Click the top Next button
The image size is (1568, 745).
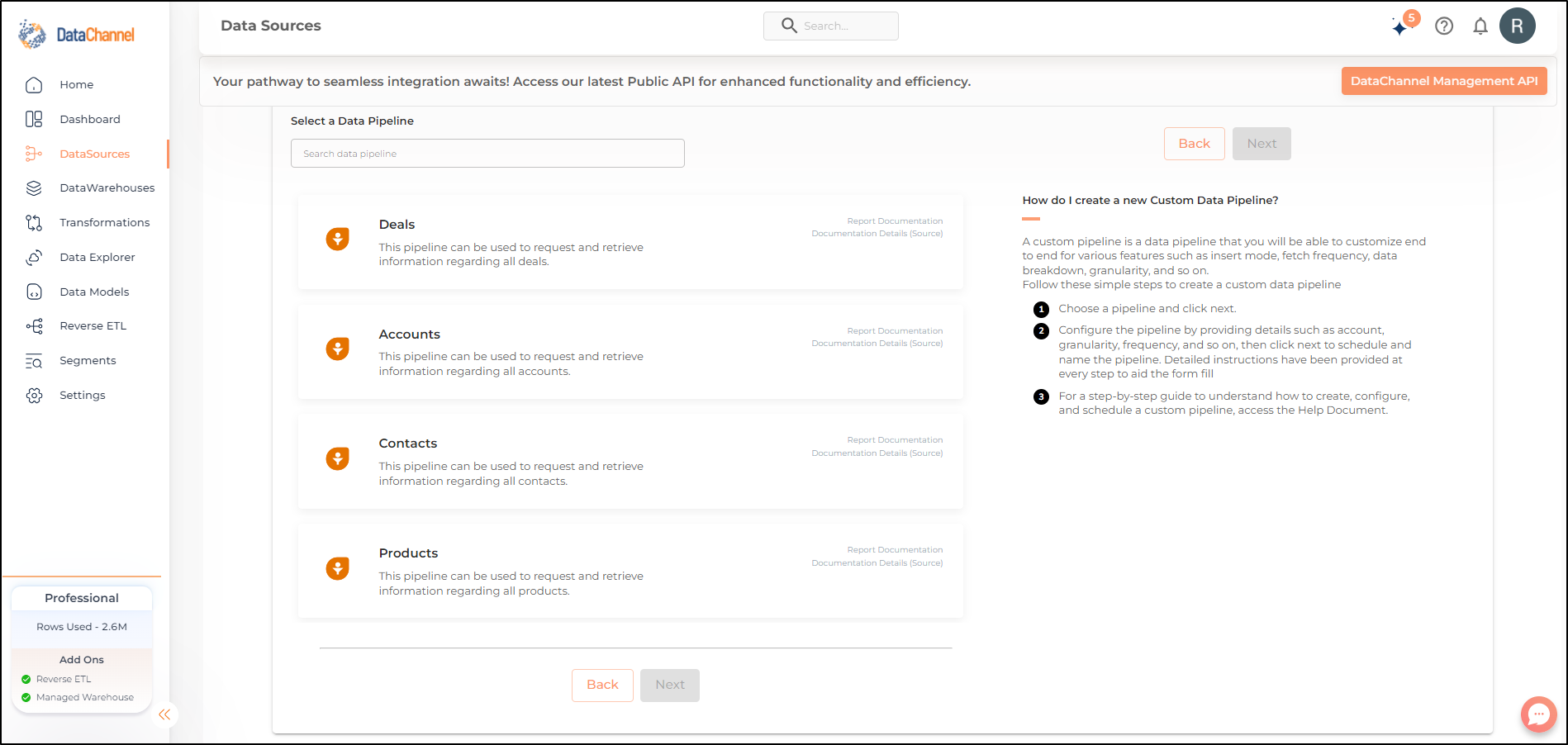(1262, 144)
